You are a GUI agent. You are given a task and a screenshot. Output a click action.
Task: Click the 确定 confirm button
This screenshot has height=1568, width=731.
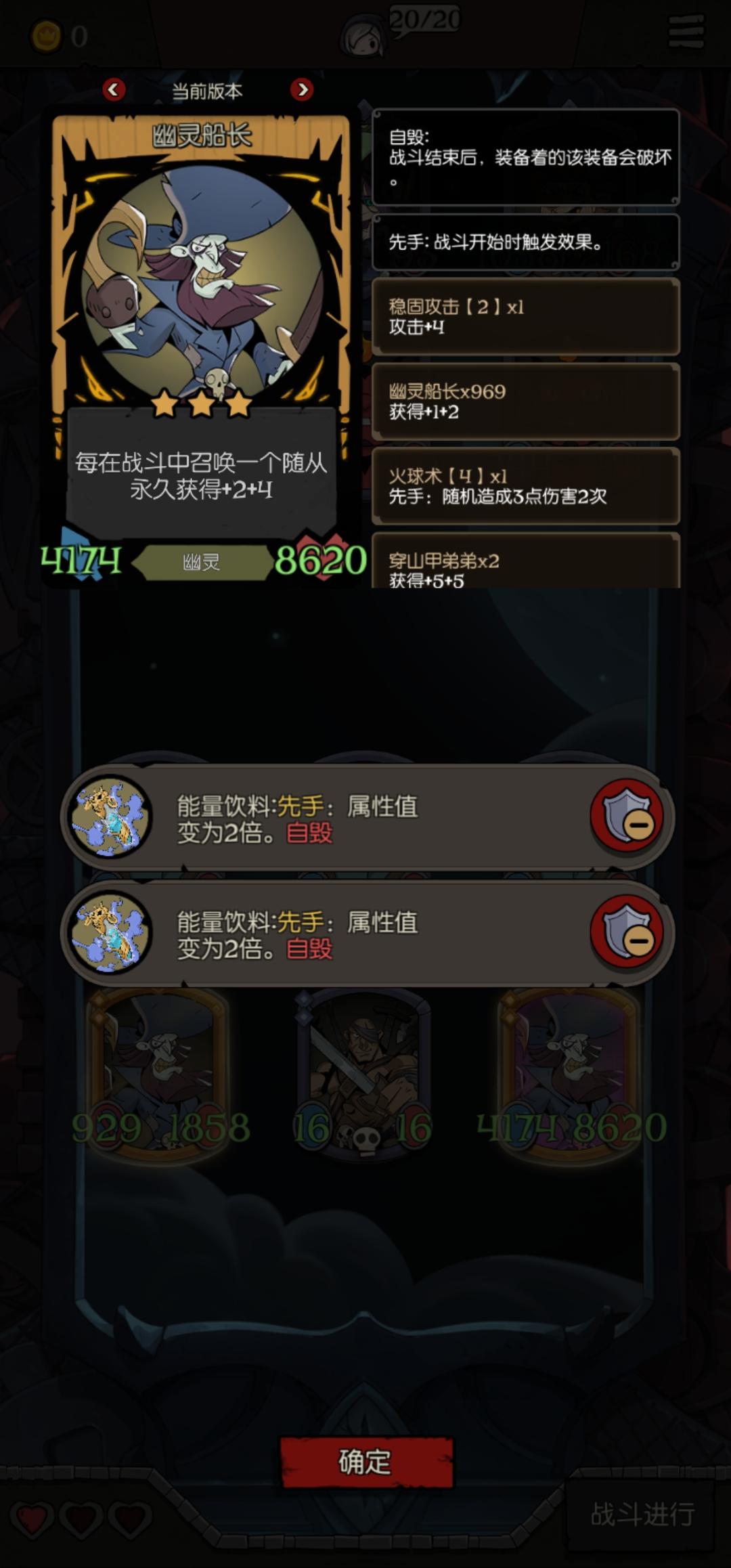click(x=366, y=1462)
